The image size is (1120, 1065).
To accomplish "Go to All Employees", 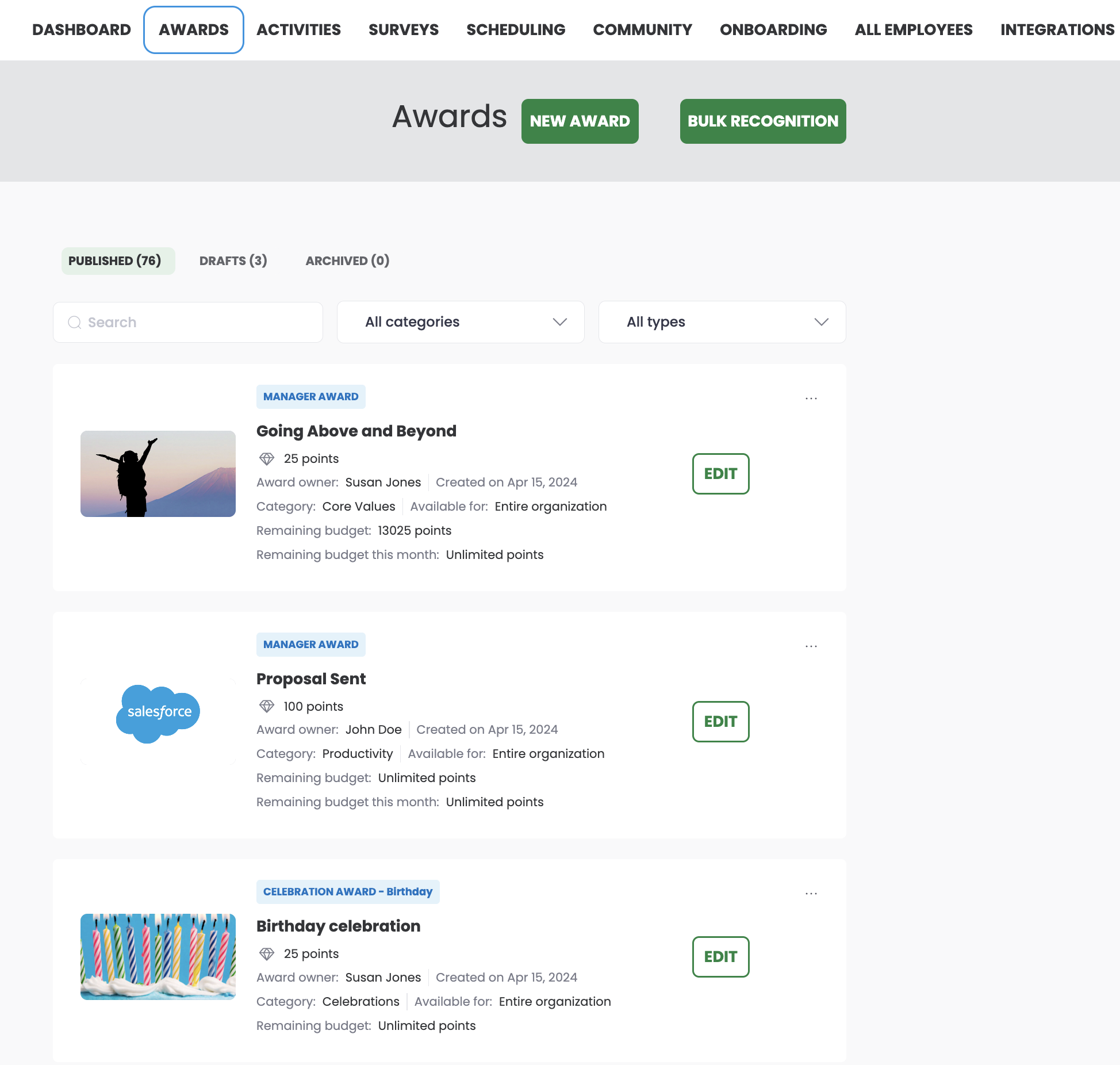I will click(x=914, y=30).
